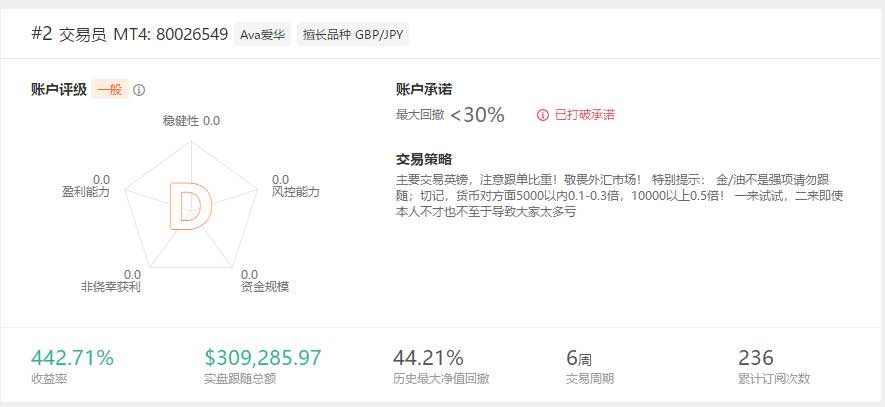Click the 442.71% return rate value

click(x=72, y=357)
